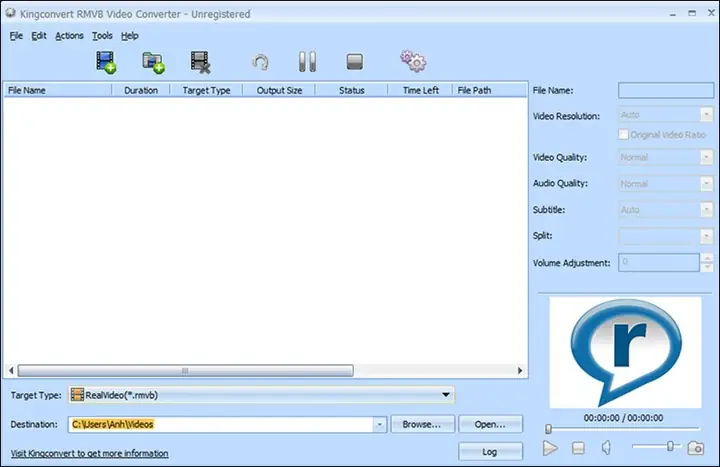This screenshot has width=720, height=467.
Task: Take a snapshot with the camera icon
Action: [696, 448]
